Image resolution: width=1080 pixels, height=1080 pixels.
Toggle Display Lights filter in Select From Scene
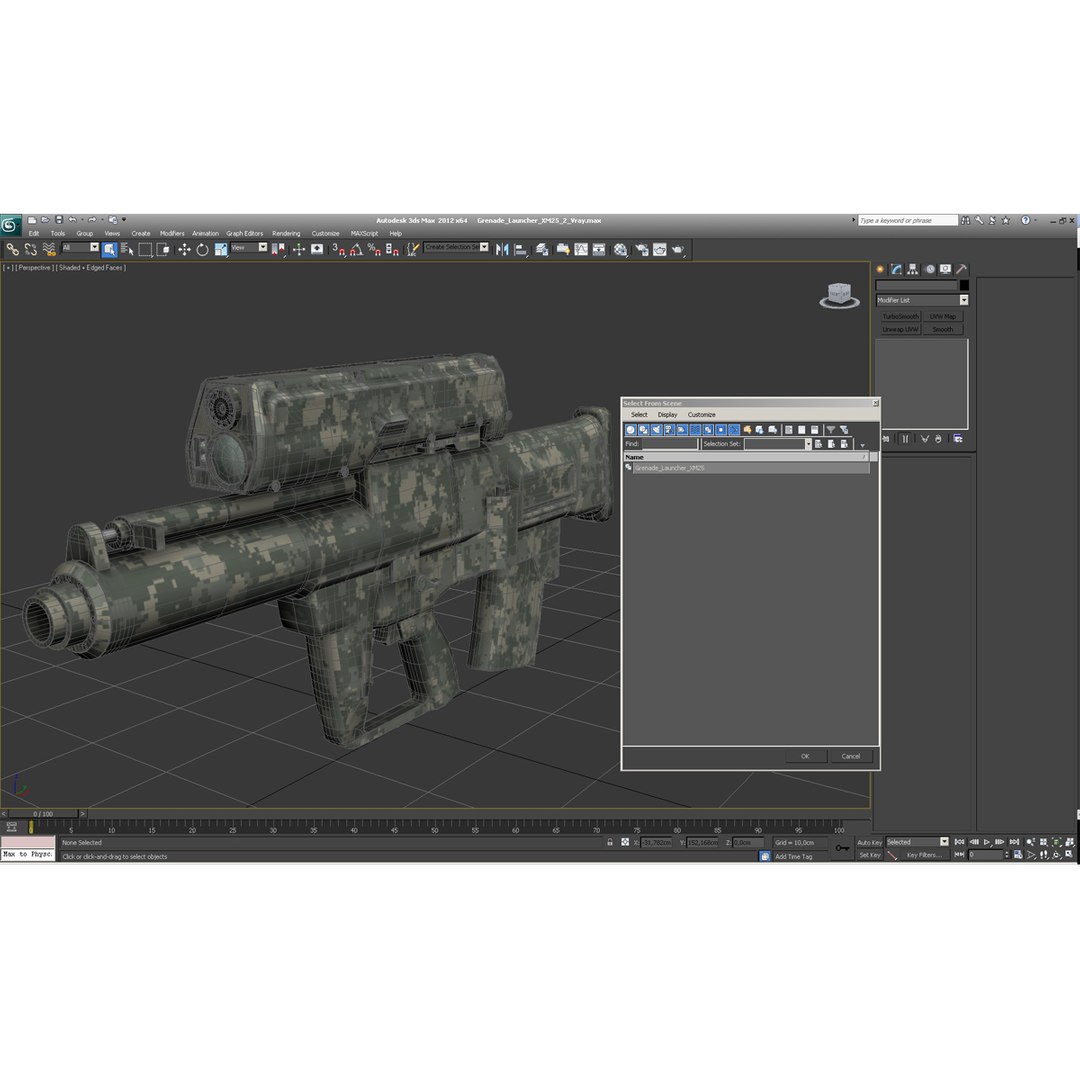tap(656, 430)
